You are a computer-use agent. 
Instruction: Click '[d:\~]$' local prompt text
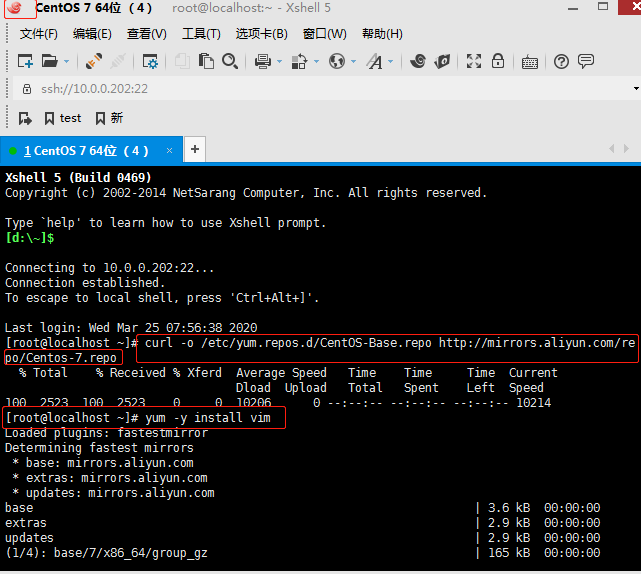point(29,238)
